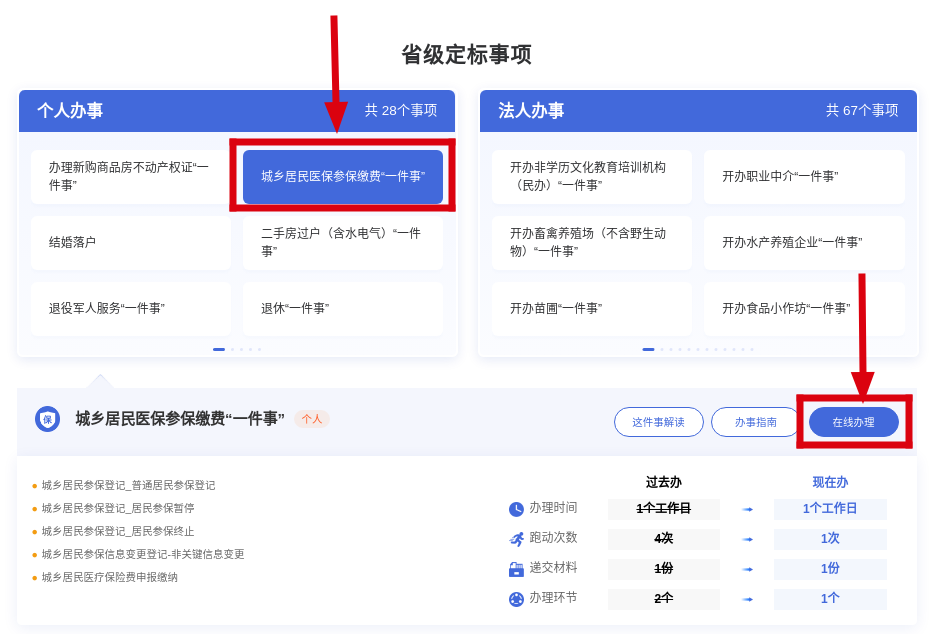This screenshot has width=935, height=634.
Task: Open the 办事指南 guide button
Action: 755,422
